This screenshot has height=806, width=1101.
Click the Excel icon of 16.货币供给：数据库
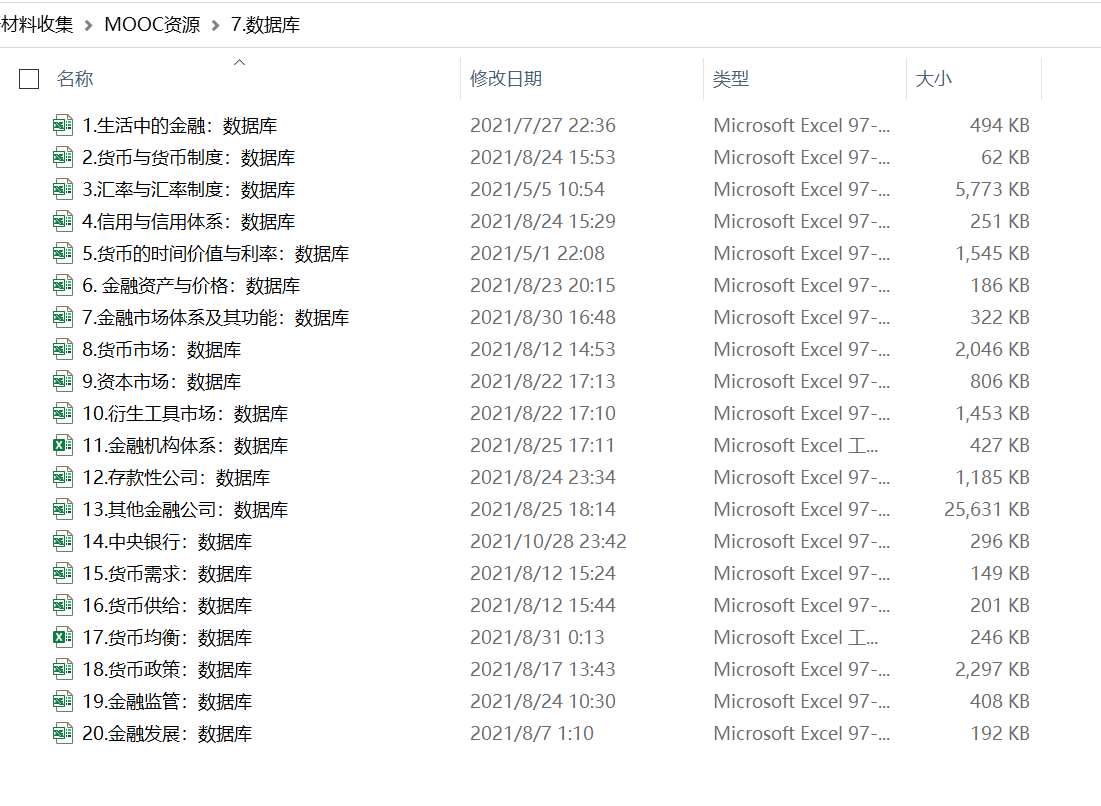(62, 606)
